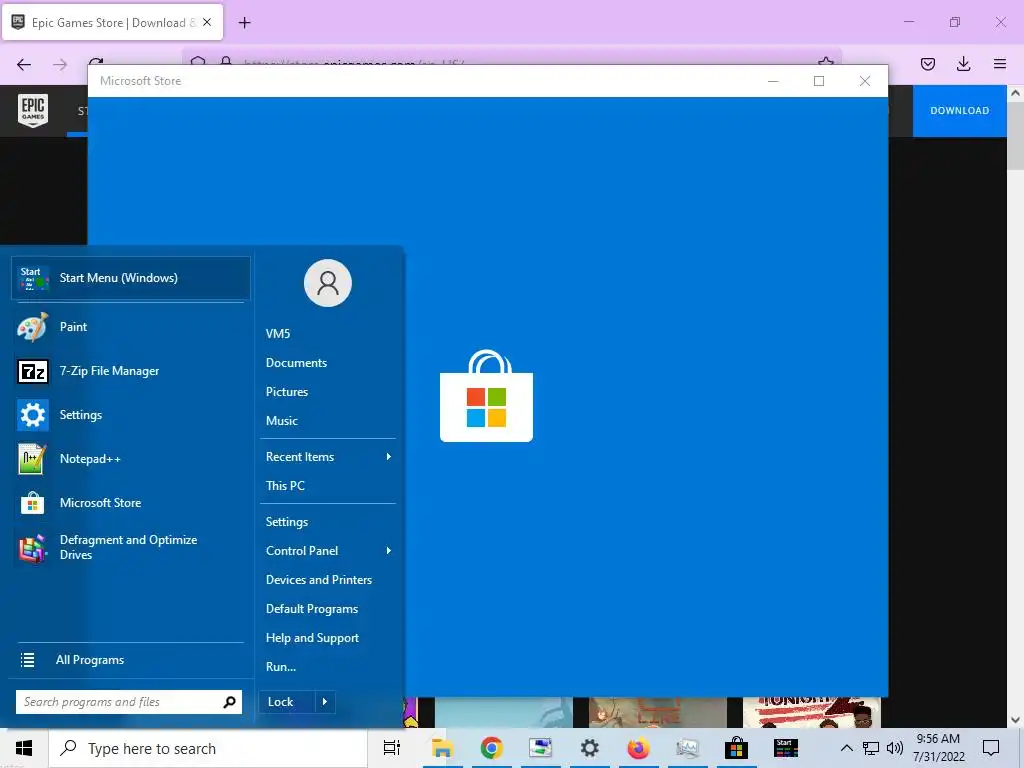Open Firefox downloads panel
This screenshot has width=1024, height=768.
[x=964, y=64]
